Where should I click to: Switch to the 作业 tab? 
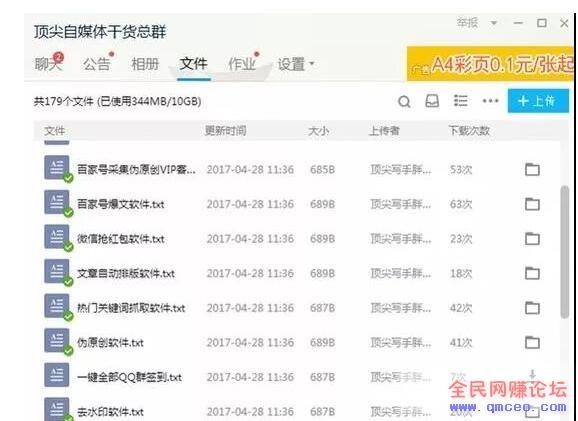[x=242, y=64]
